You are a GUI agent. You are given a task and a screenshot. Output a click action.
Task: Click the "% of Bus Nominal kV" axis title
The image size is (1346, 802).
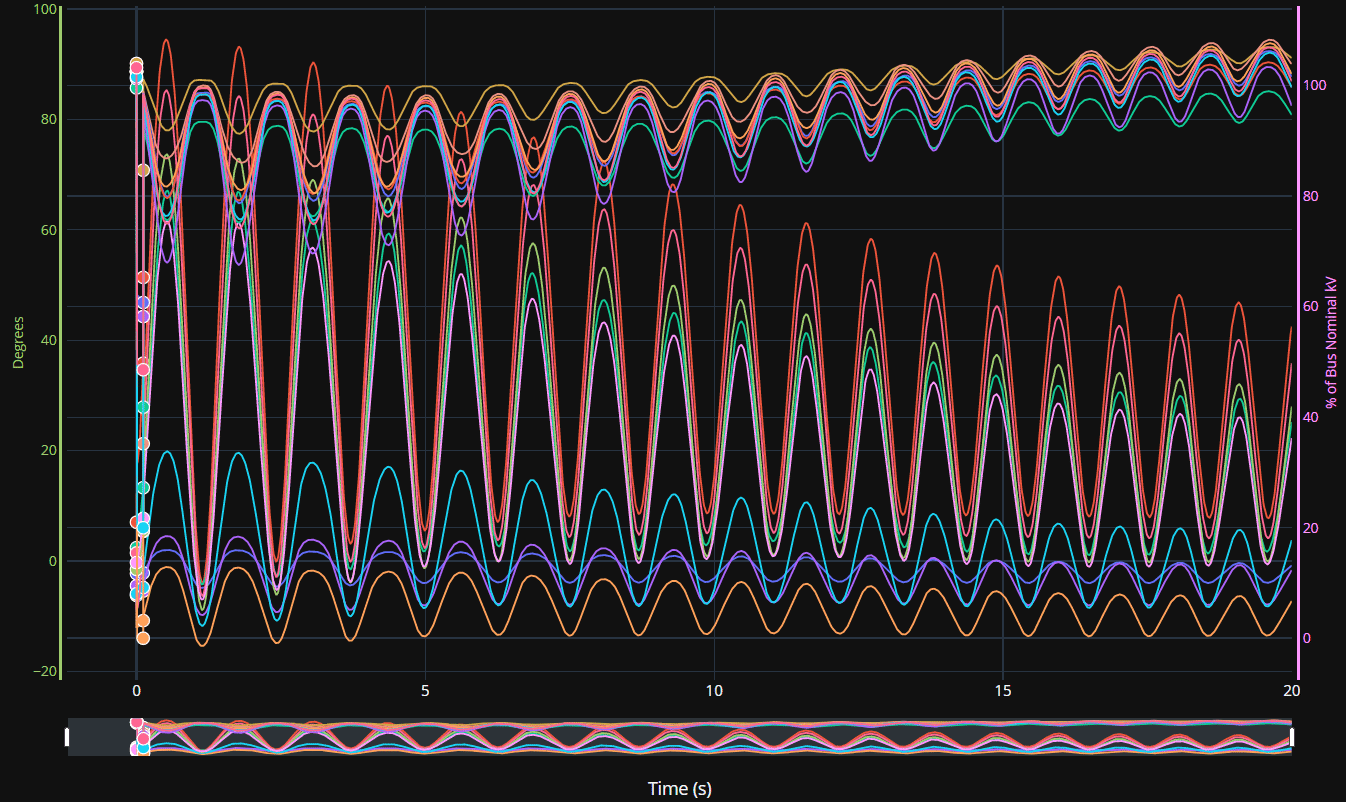point(1331,342)
